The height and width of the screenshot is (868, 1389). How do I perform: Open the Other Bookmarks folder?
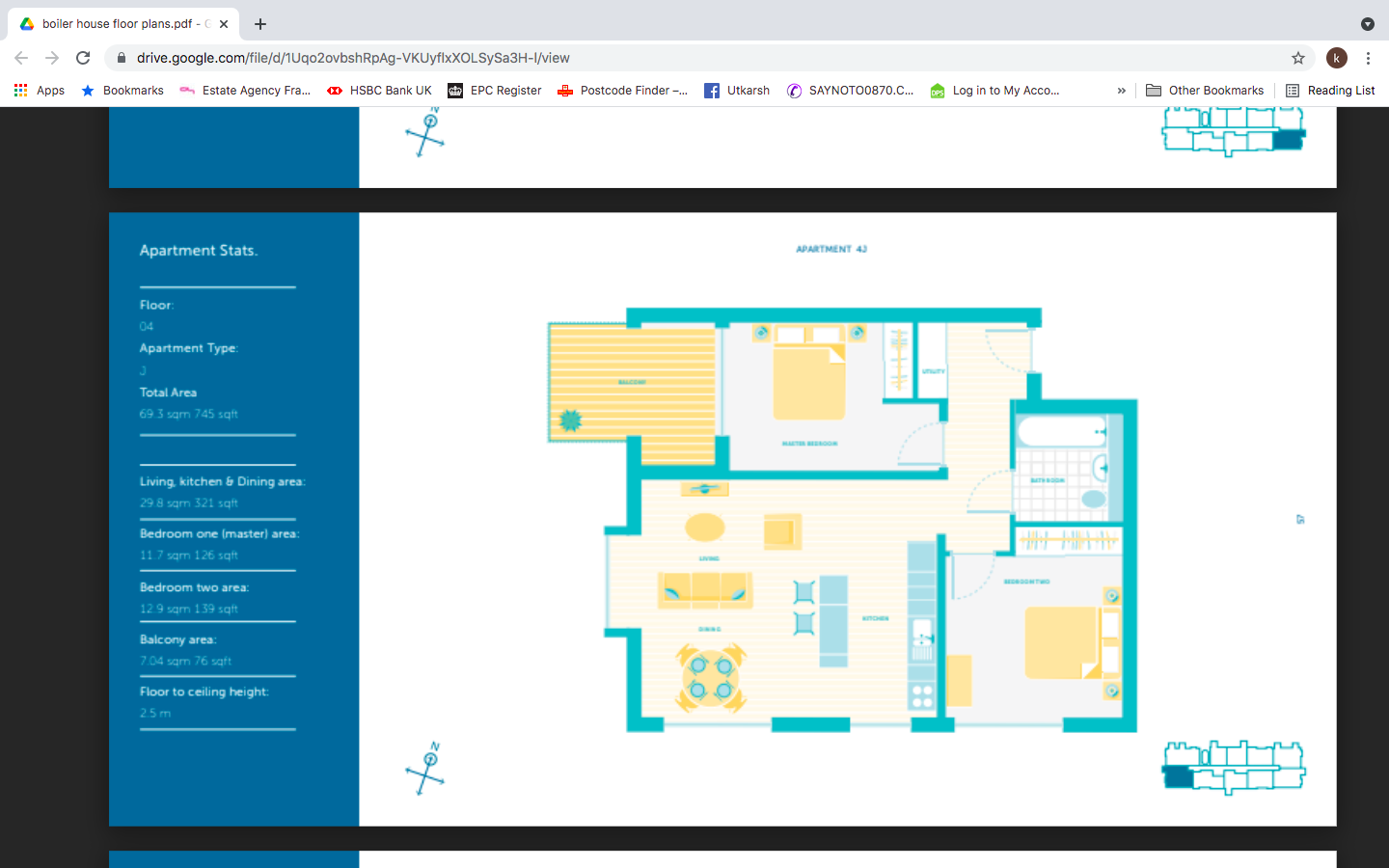tap(1205, 91)
